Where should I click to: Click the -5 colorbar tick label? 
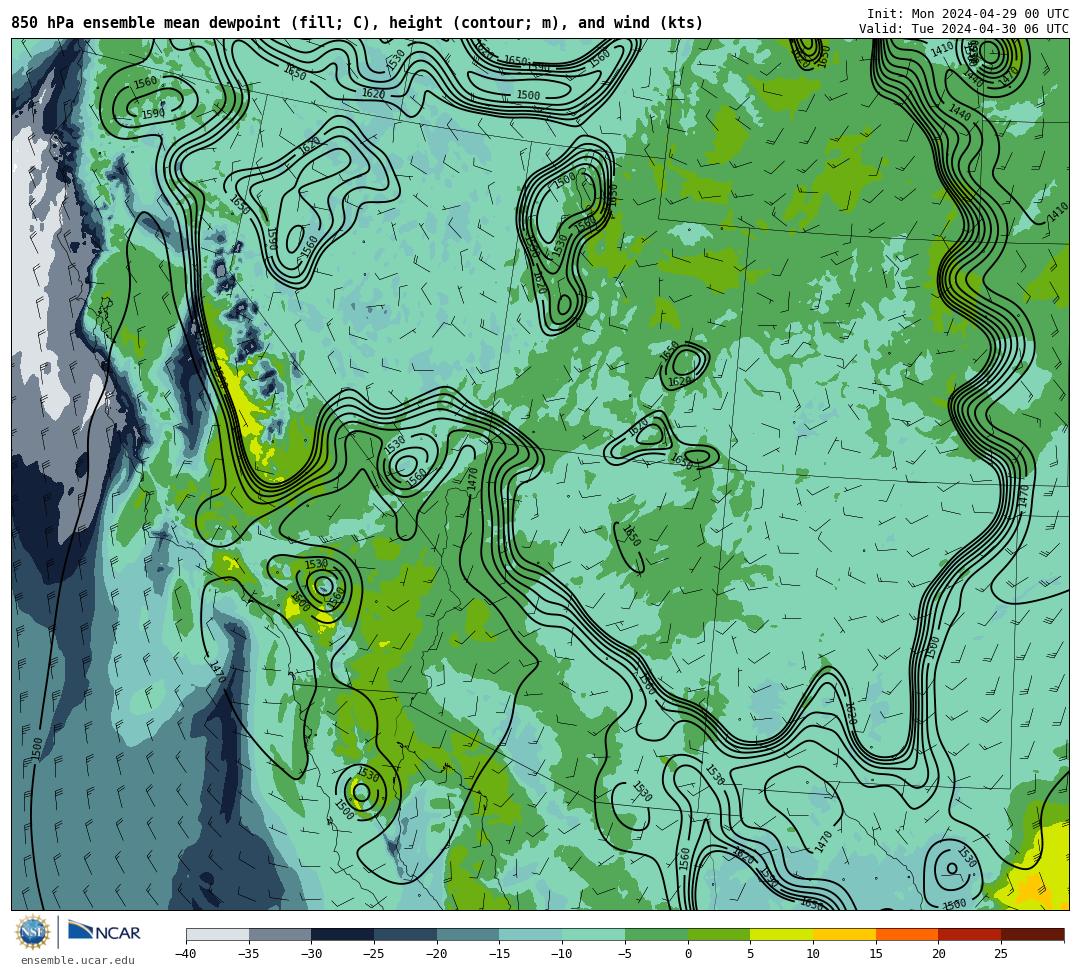(624, 954)
